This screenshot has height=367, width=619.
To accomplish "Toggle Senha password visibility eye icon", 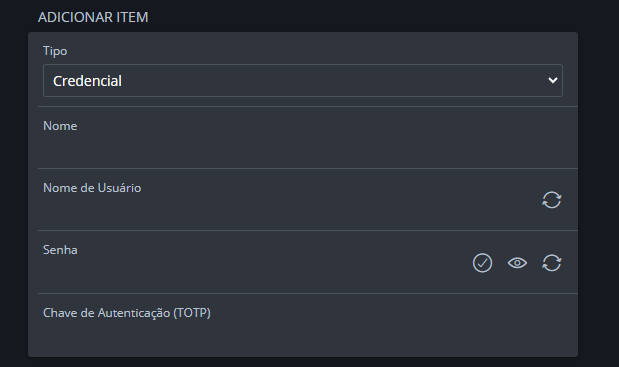I will pos(517,263).
